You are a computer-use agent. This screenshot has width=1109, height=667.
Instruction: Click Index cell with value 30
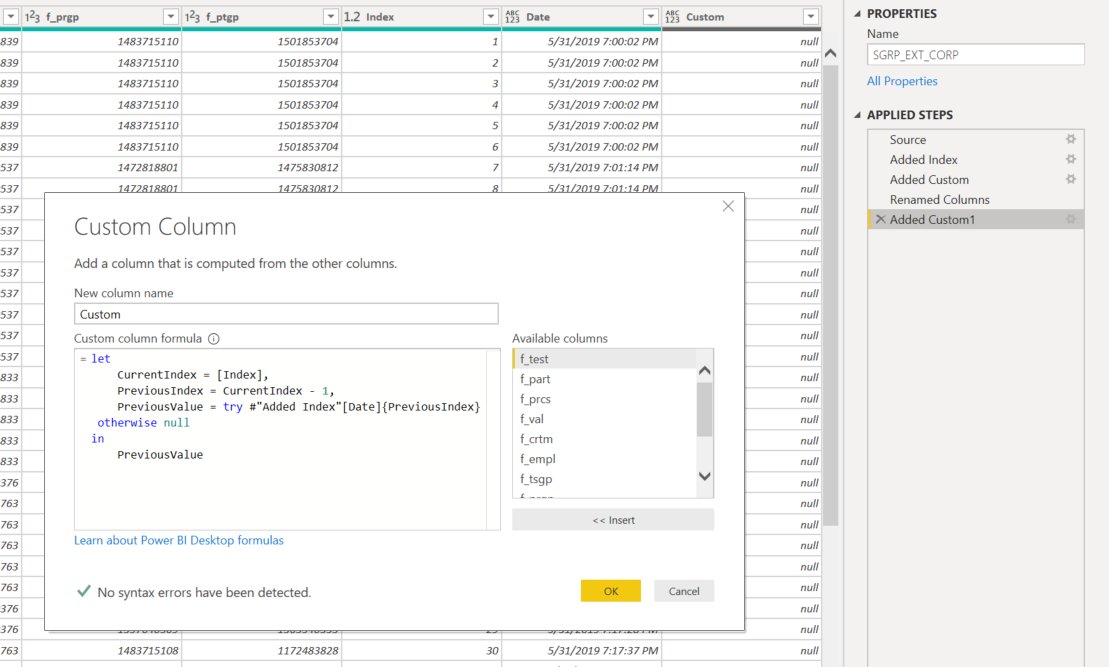[421, 651]
